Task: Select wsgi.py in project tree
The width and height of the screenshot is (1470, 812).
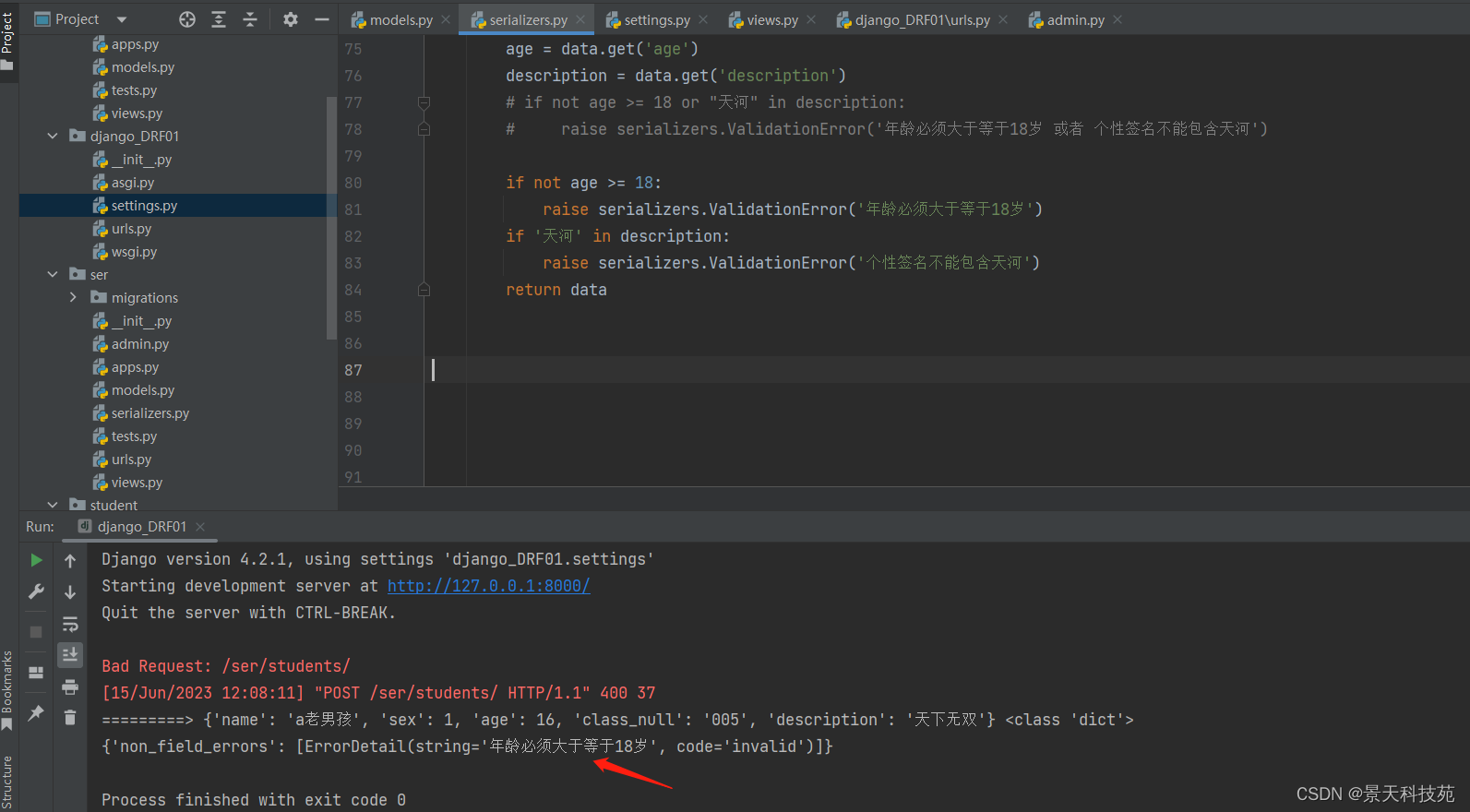Action: [x=134, y=252]
